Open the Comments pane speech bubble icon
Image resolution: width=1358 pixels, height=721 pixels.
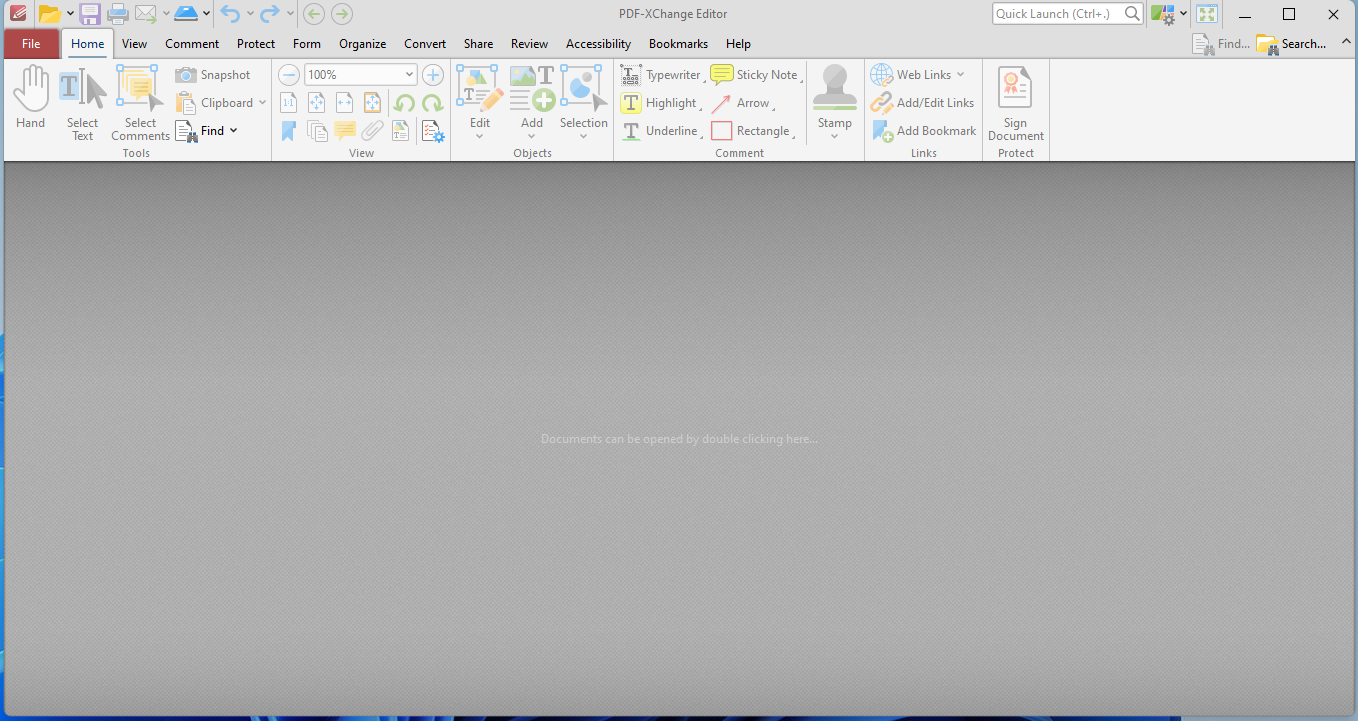345,131
